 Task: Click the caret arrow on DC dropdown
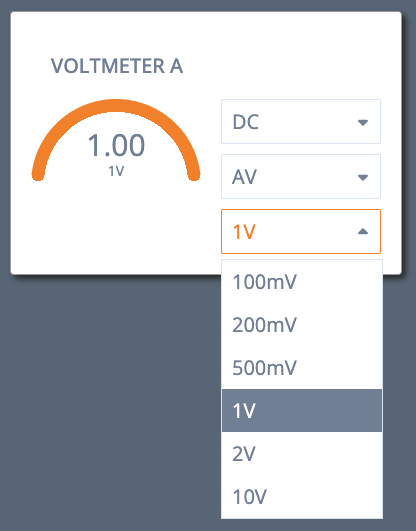(363, 122)
